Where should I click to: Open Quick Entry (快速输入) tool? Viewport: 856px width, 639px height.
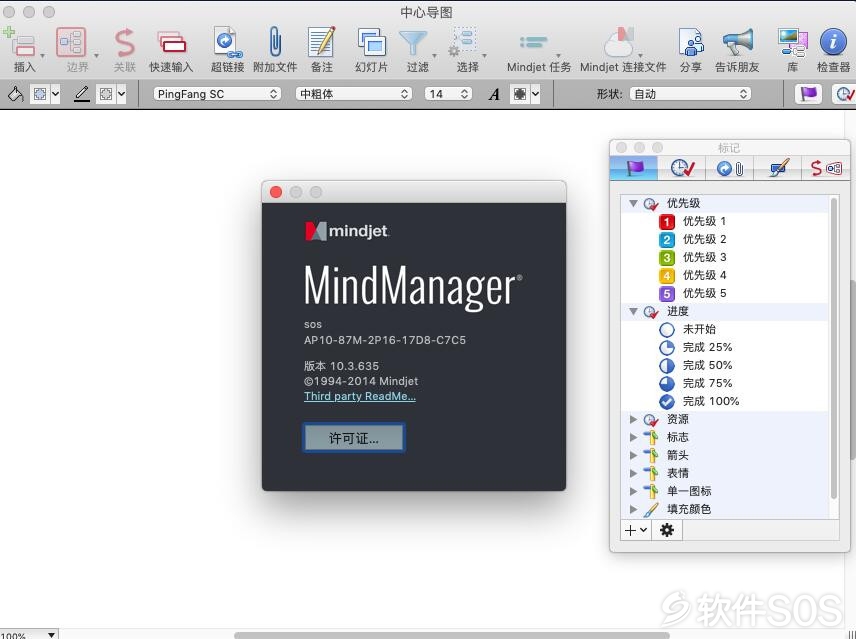(x=171, y=44)
